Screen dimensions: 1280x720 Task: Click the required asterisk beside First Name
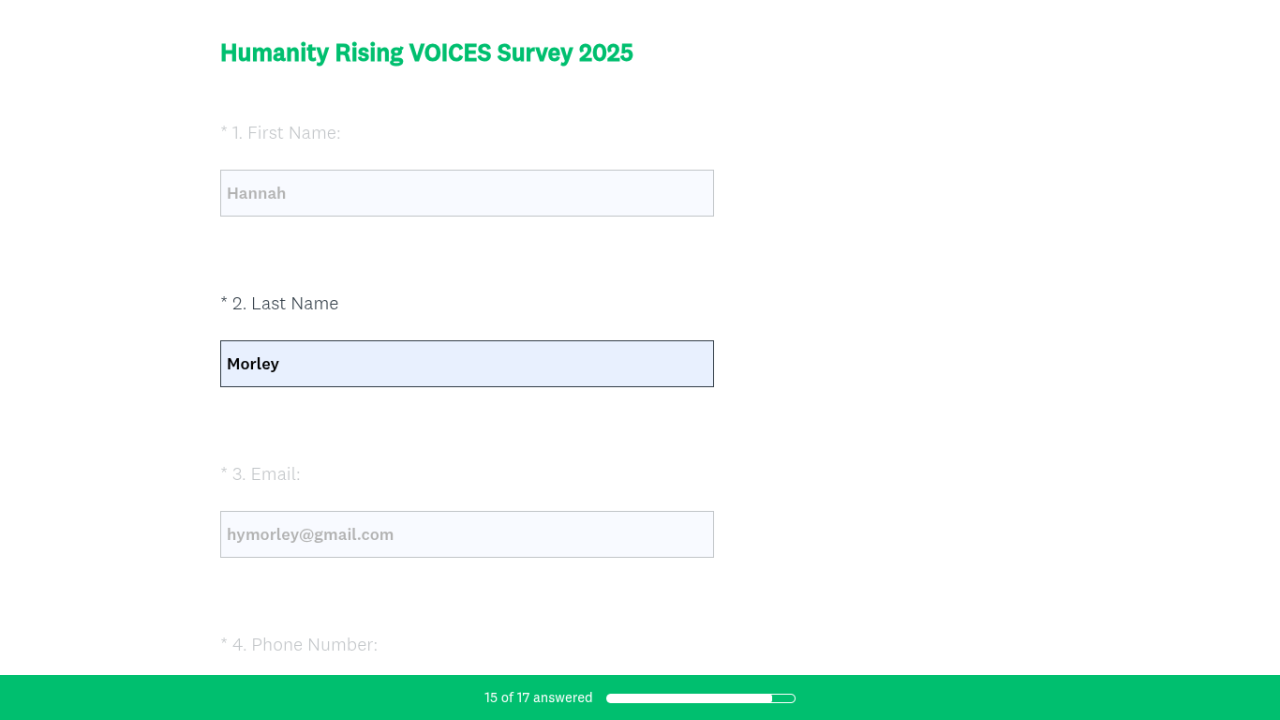click(224, 131)
